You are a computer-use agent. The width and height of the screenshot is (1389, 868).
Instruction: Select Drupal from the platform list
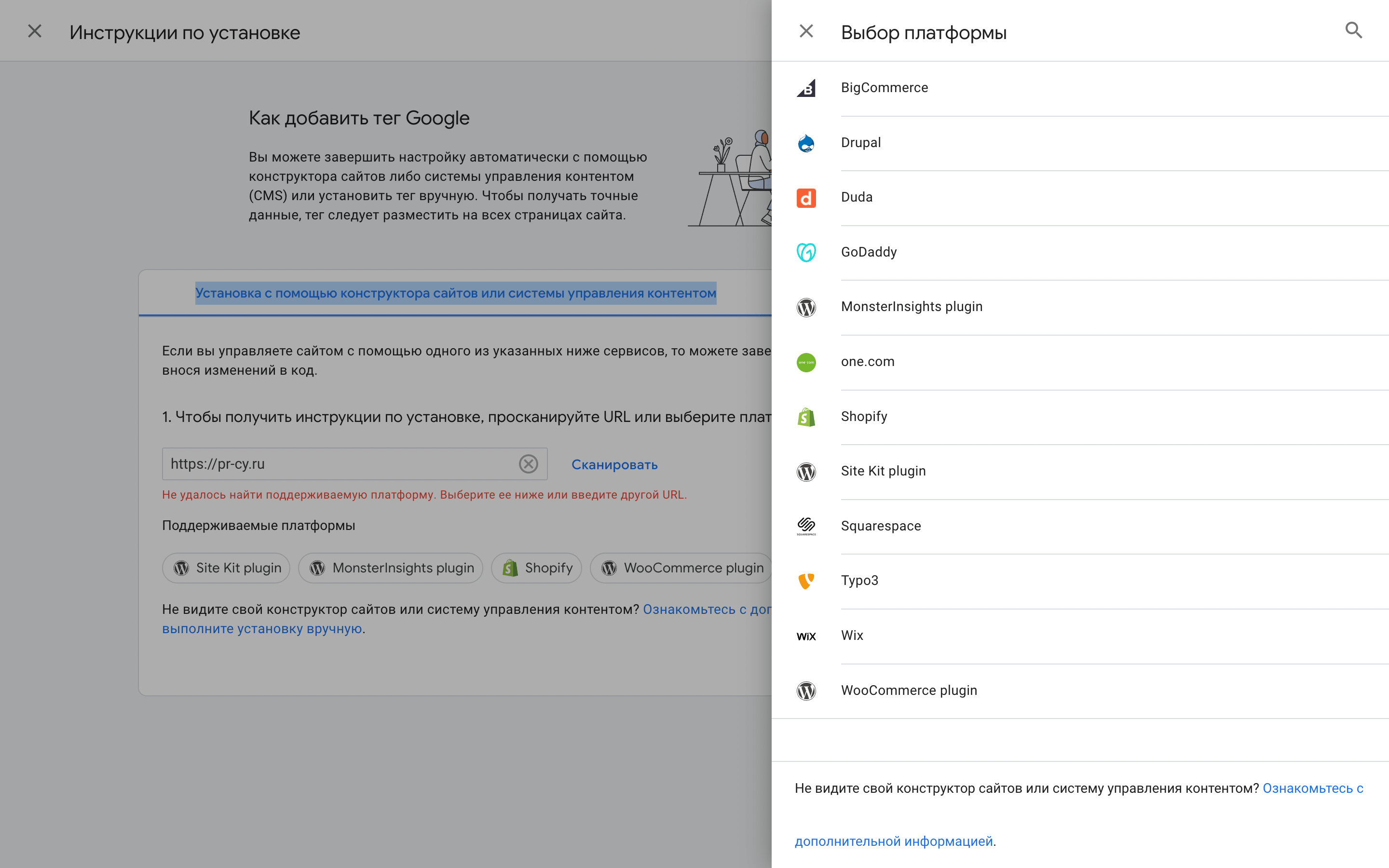click(x=1080, y=143)
